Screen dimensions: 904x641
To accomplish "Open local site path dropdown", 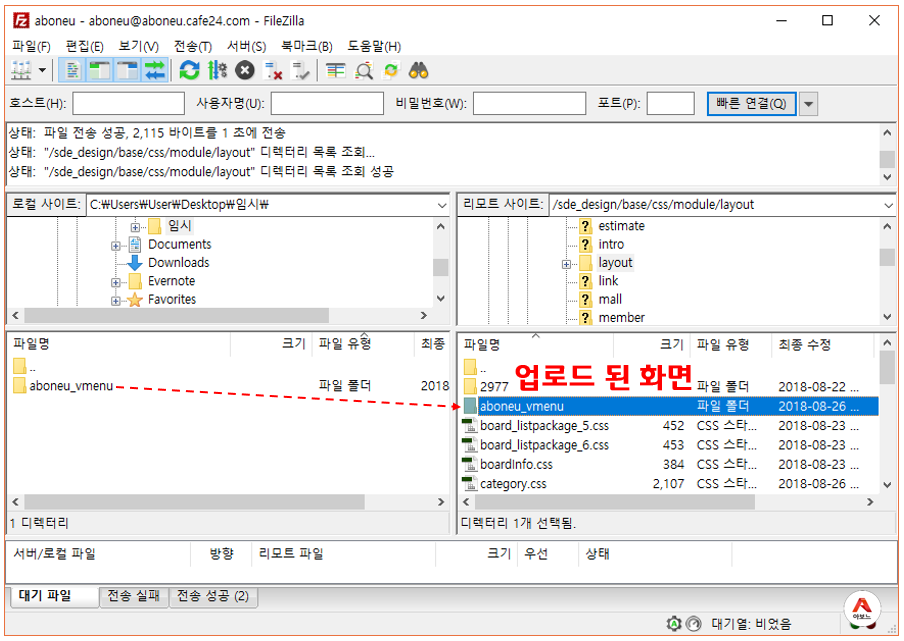I will (442, 205).
